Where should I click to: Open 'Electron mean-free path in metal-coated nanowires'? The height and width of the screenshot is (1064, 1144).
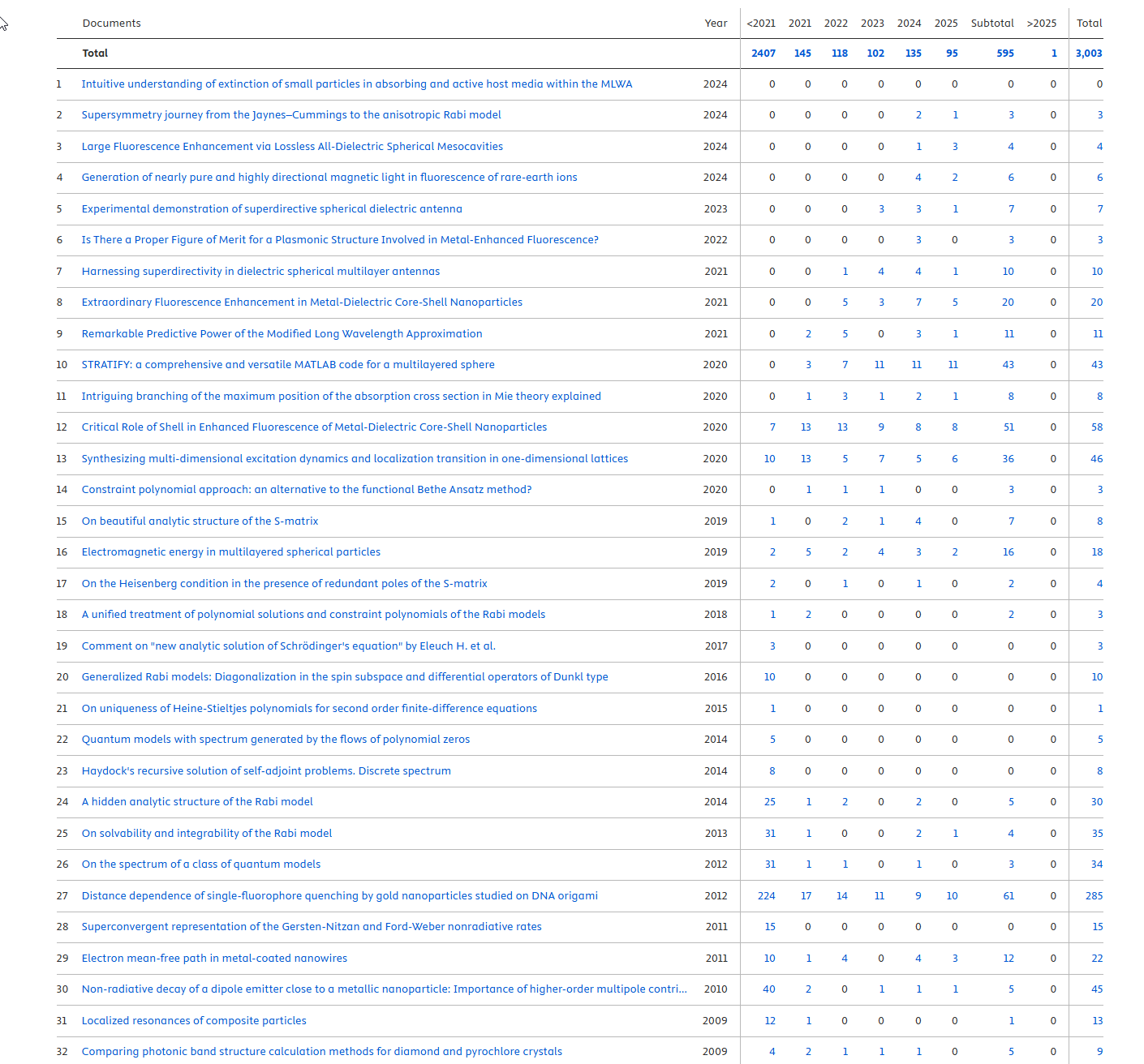[214, 959]
